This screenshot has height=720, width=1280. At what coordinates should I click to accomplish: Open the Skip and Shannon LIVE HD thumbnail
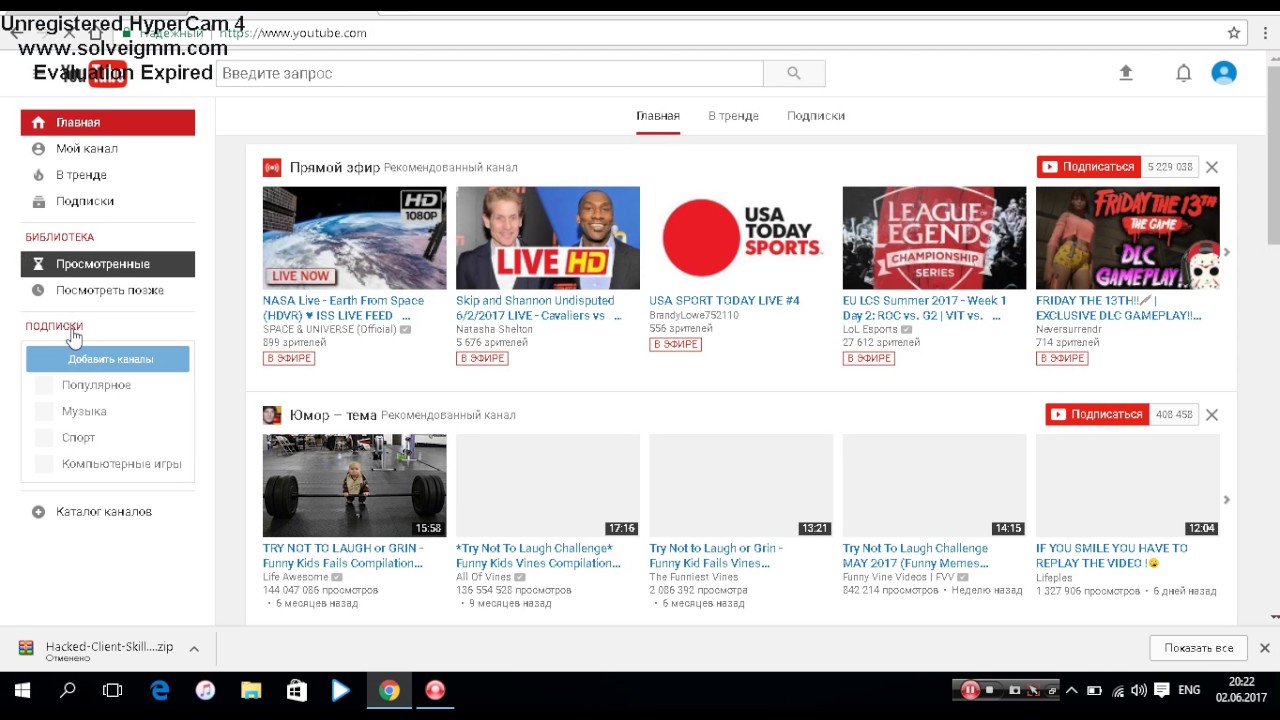548,238
